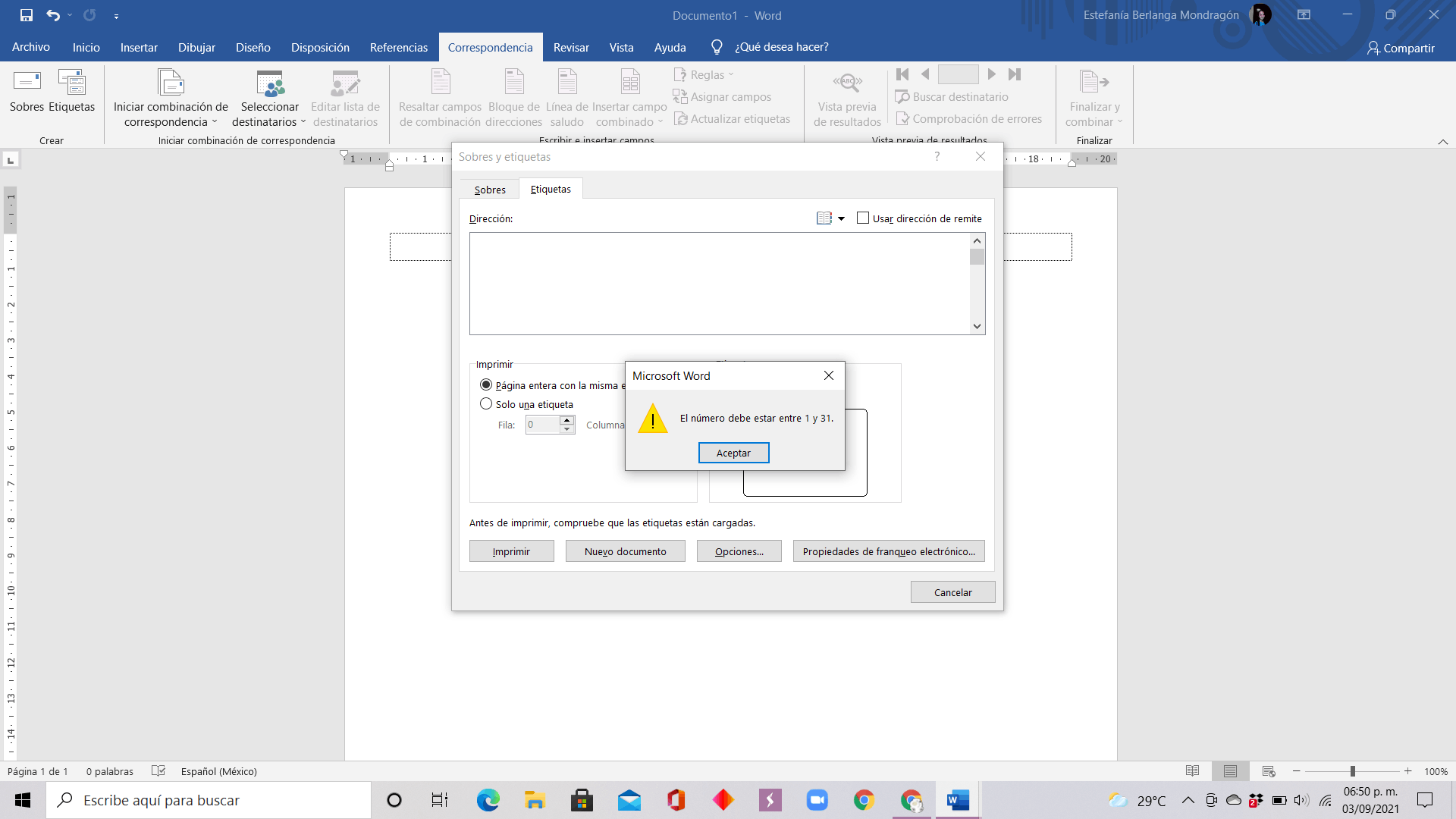Click the zoom slider handle in status bar
Screen dimensions: 1456x819
[x=1352, y=771]
